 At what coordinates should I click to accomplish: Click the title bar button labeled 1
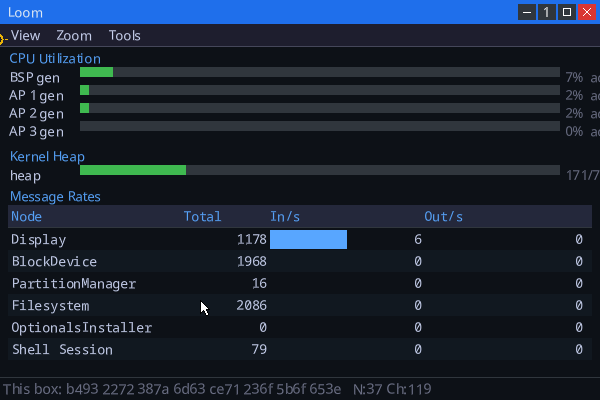(x=547, y=12)
